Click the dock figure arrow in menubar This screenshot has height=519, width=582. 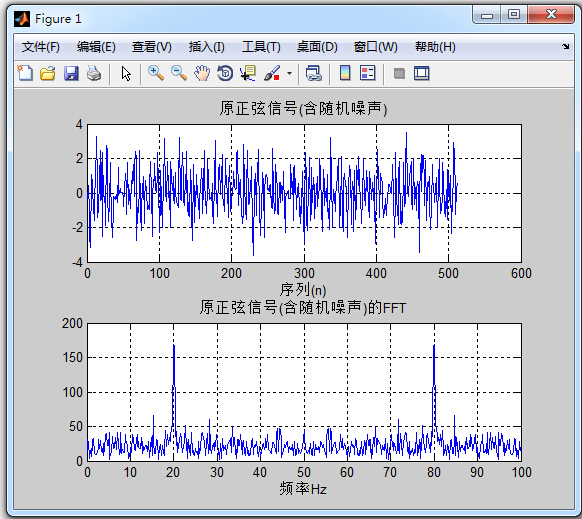566,46
